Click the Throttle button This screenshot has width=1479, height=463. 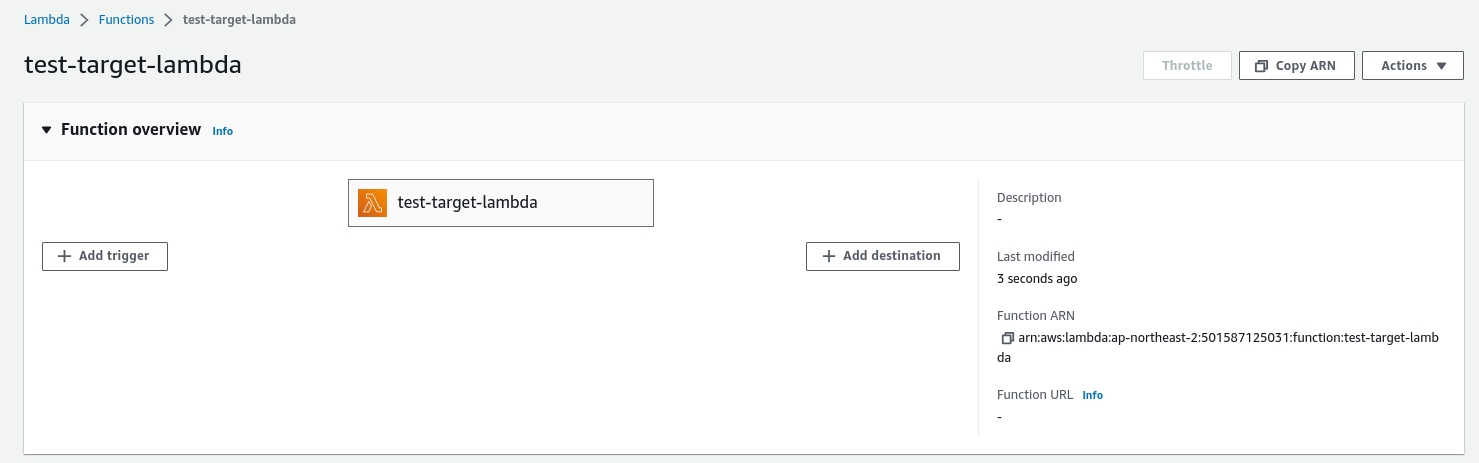coord(1187,66)
